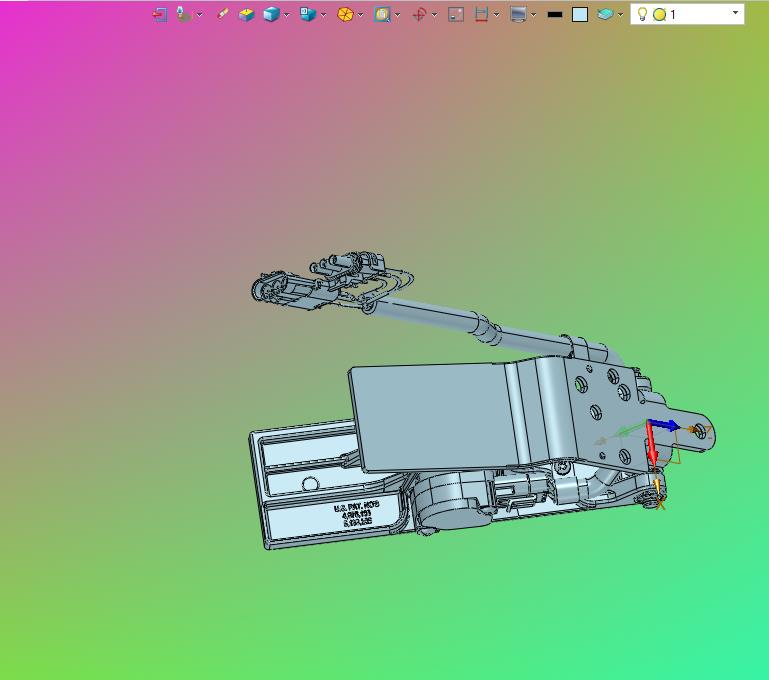Click the yellow circle layer icon
This screenshot has height=680, width=769.
660,15
